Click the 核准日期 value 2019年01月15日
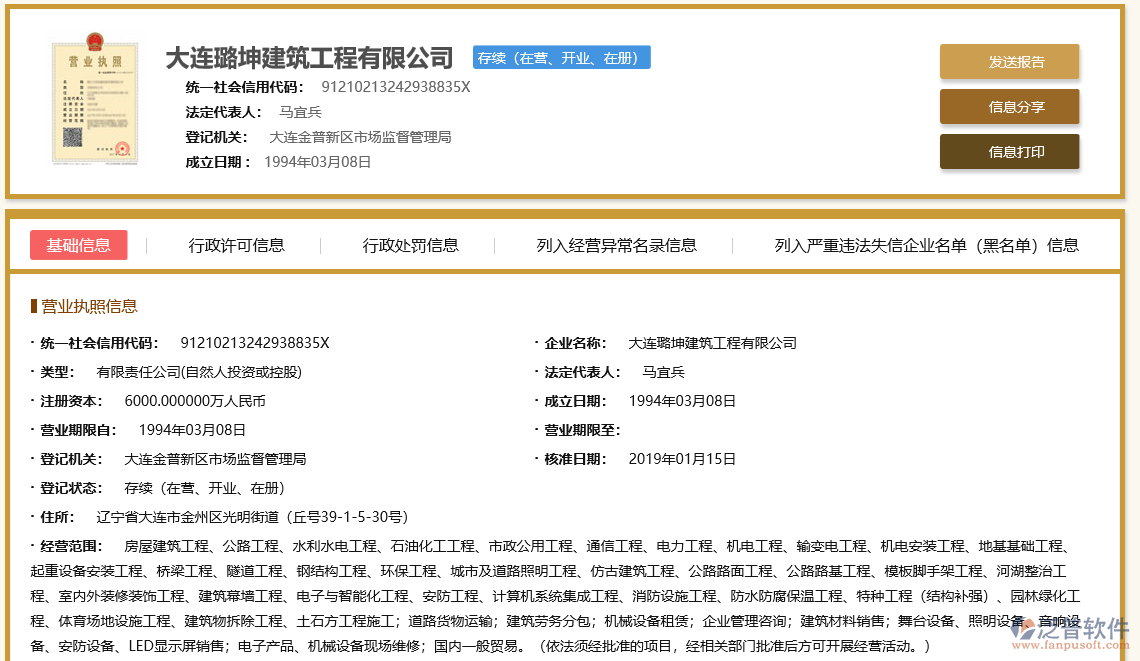The image size is (1140, 661). pyautogui.click(x=681, y=459)
